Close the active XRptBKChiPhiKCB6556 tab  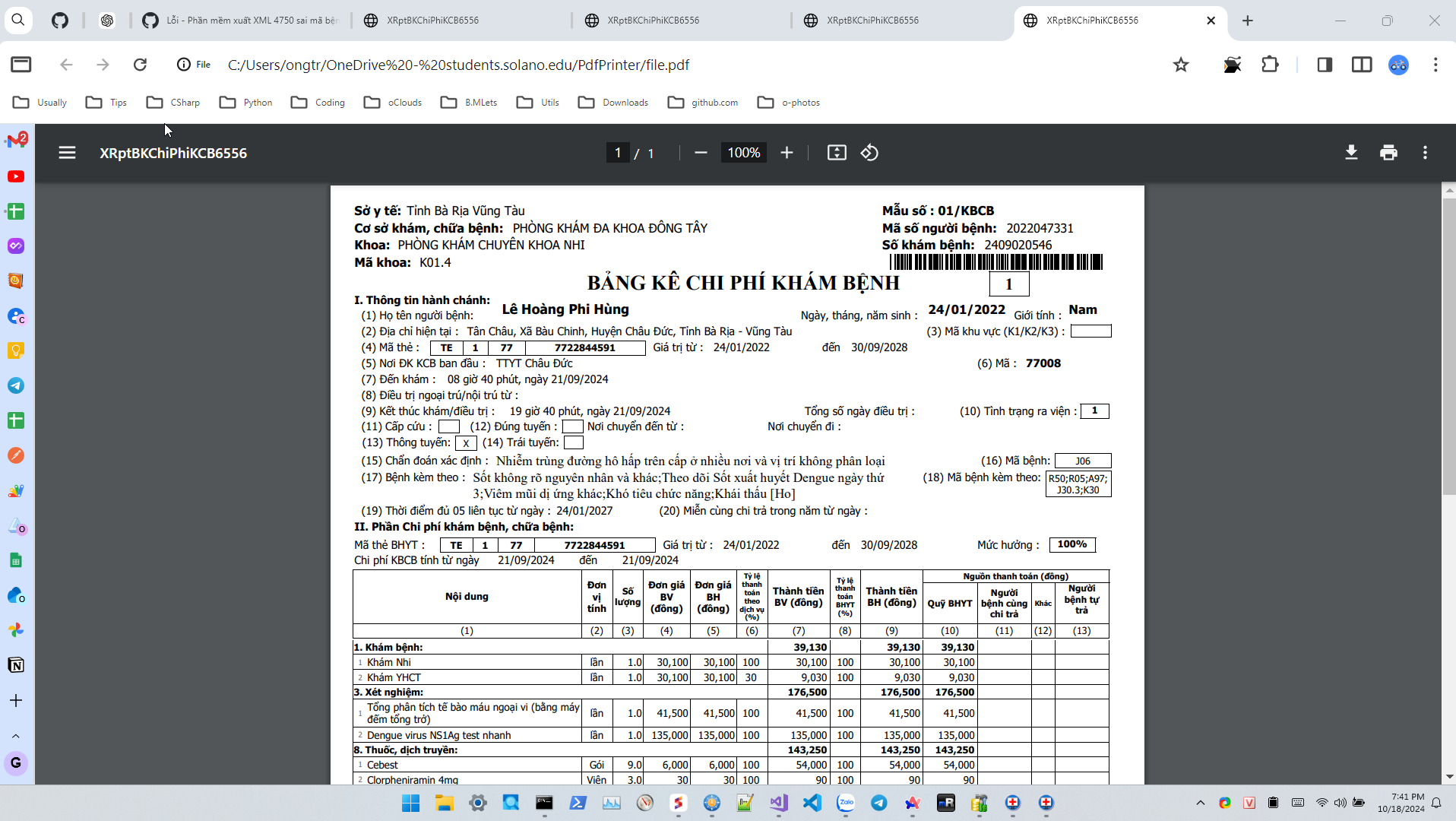pyautogui.click(x=1211, y=21)
